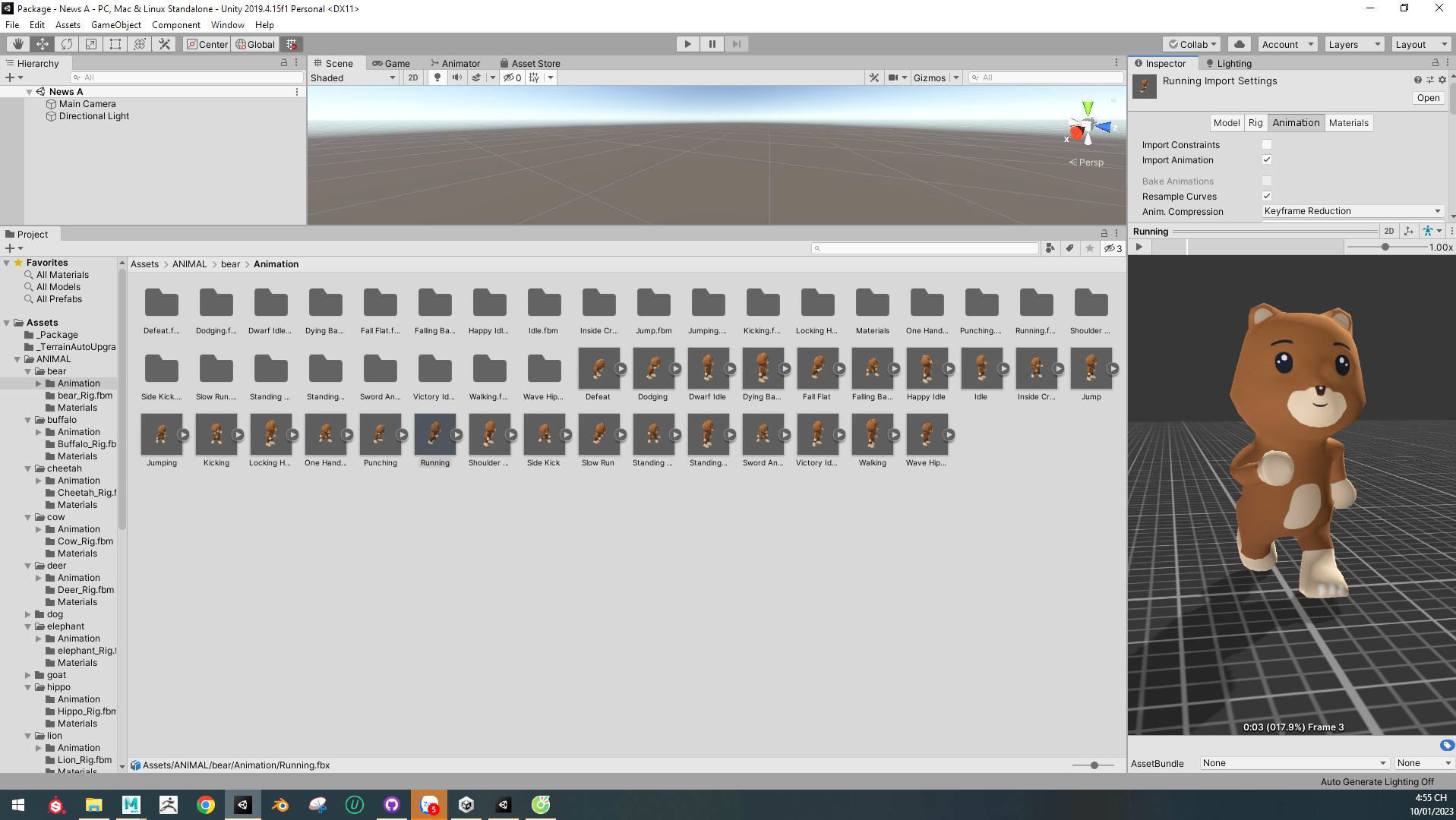Select the Scale tool
The width and height of the screenshot is (1456, 820).
tap(90, 44)
